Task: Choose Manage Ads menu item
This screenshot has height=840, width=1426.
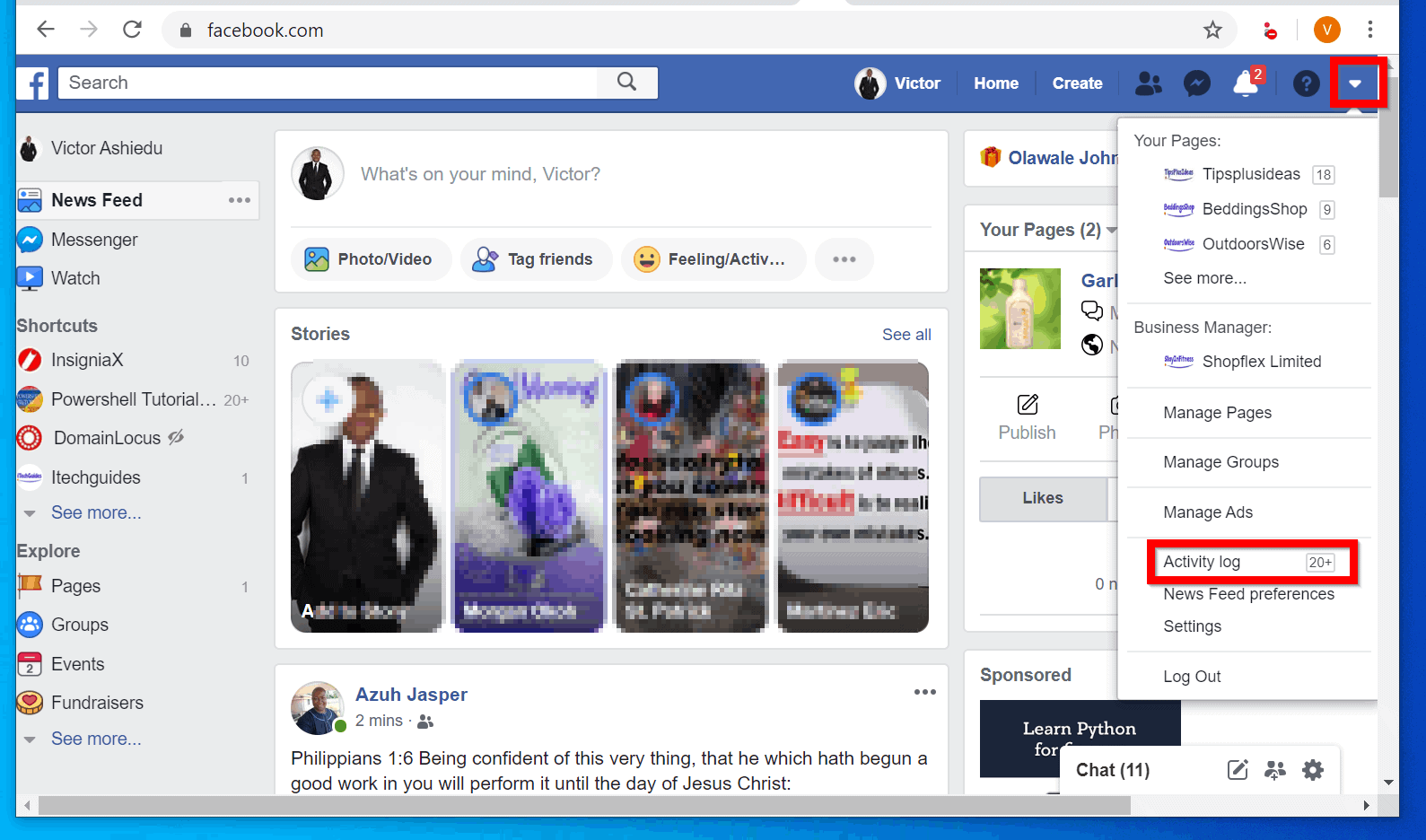Action: [1208, 512]
